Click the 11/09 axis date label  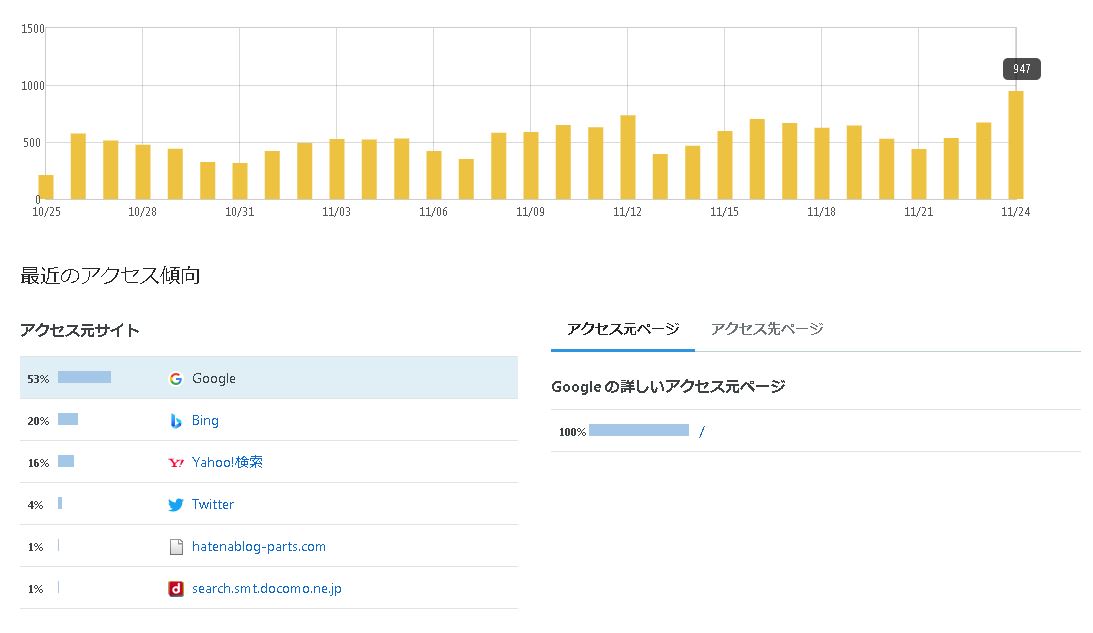tap(530, 212)
